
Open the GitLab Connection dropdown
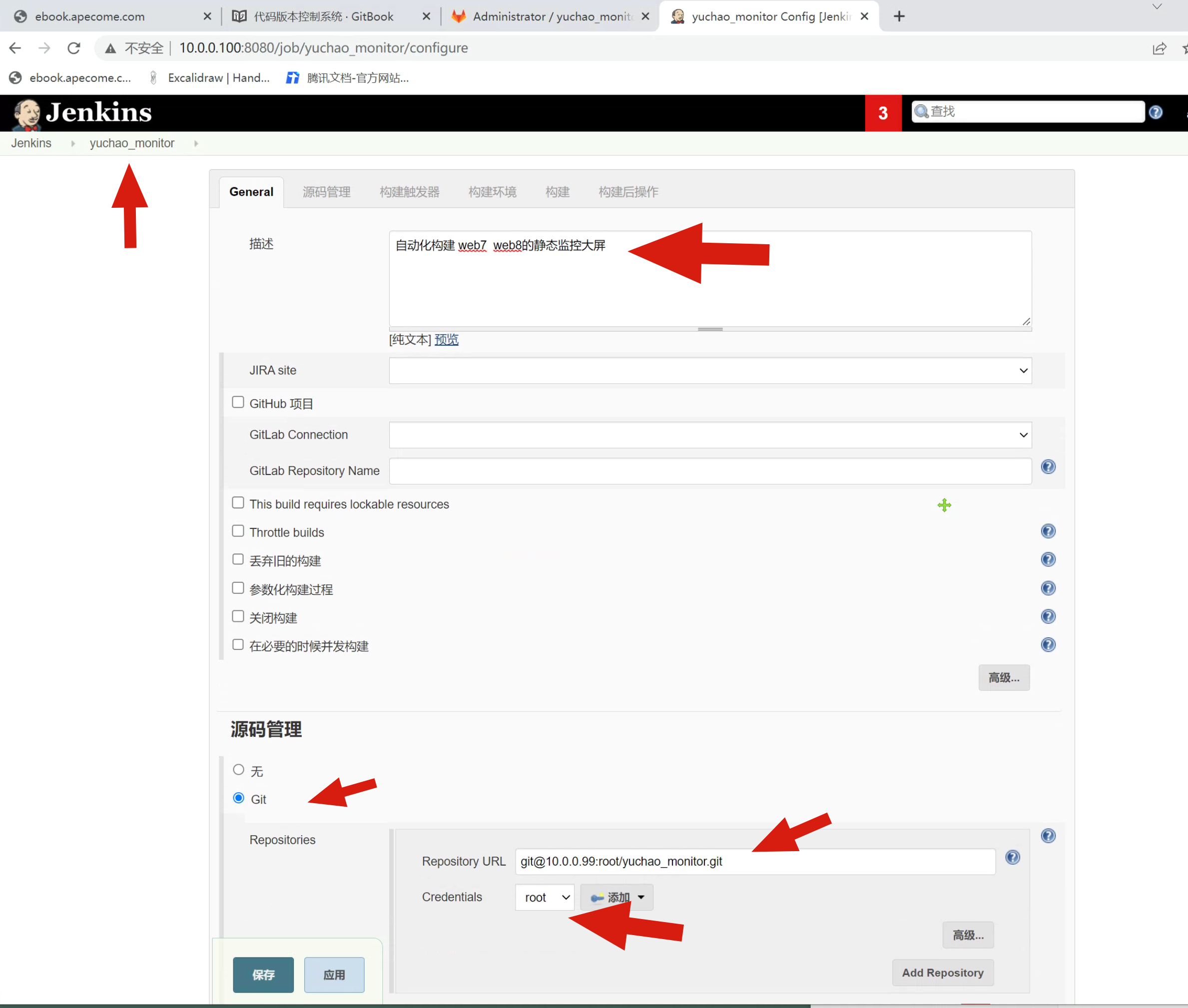pos(710,435)
